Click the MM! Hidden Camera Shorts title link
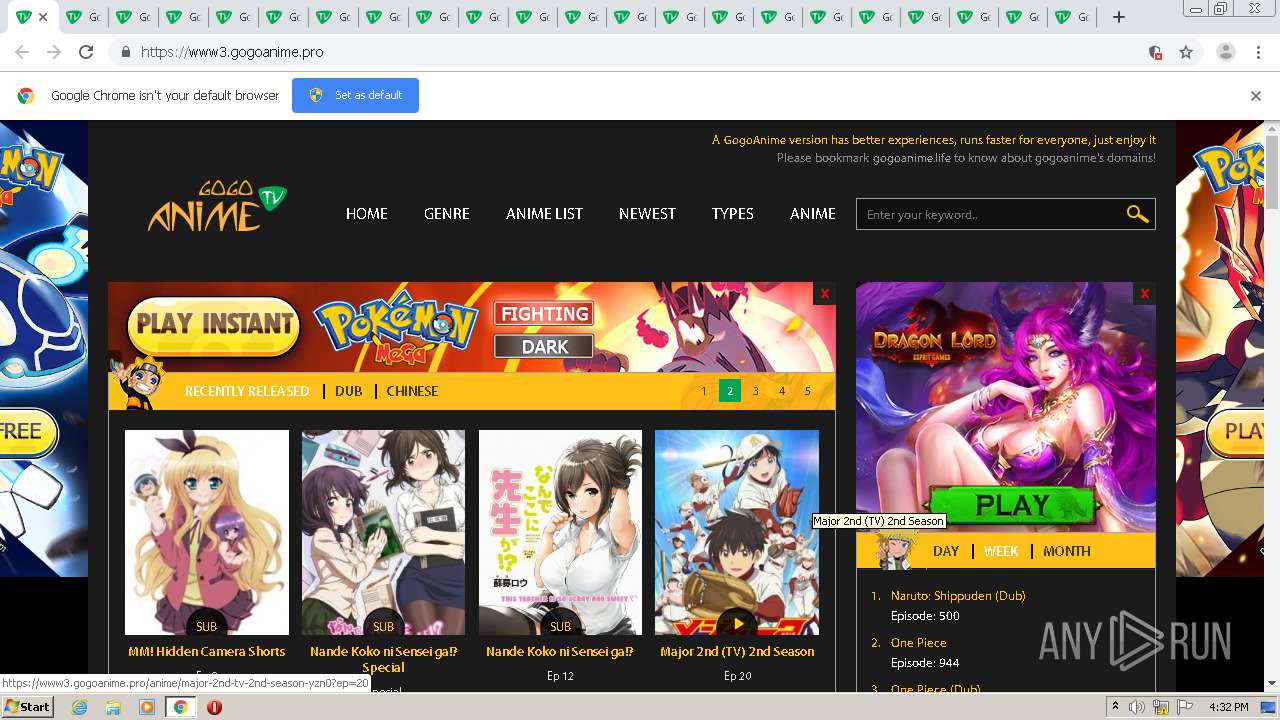 [207, 651]
